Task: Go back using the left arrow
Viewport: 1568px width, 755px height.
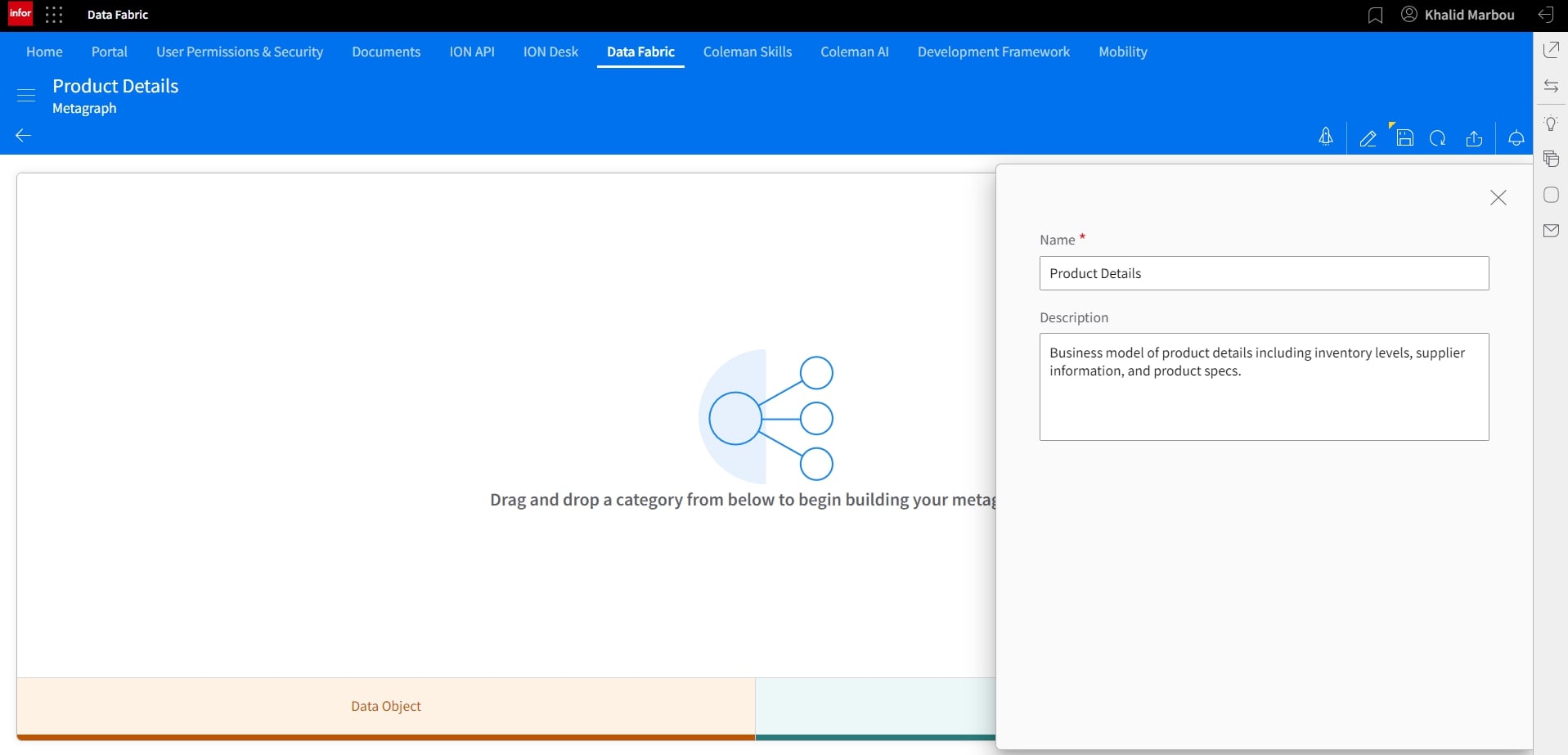Action: click(24, 135)
